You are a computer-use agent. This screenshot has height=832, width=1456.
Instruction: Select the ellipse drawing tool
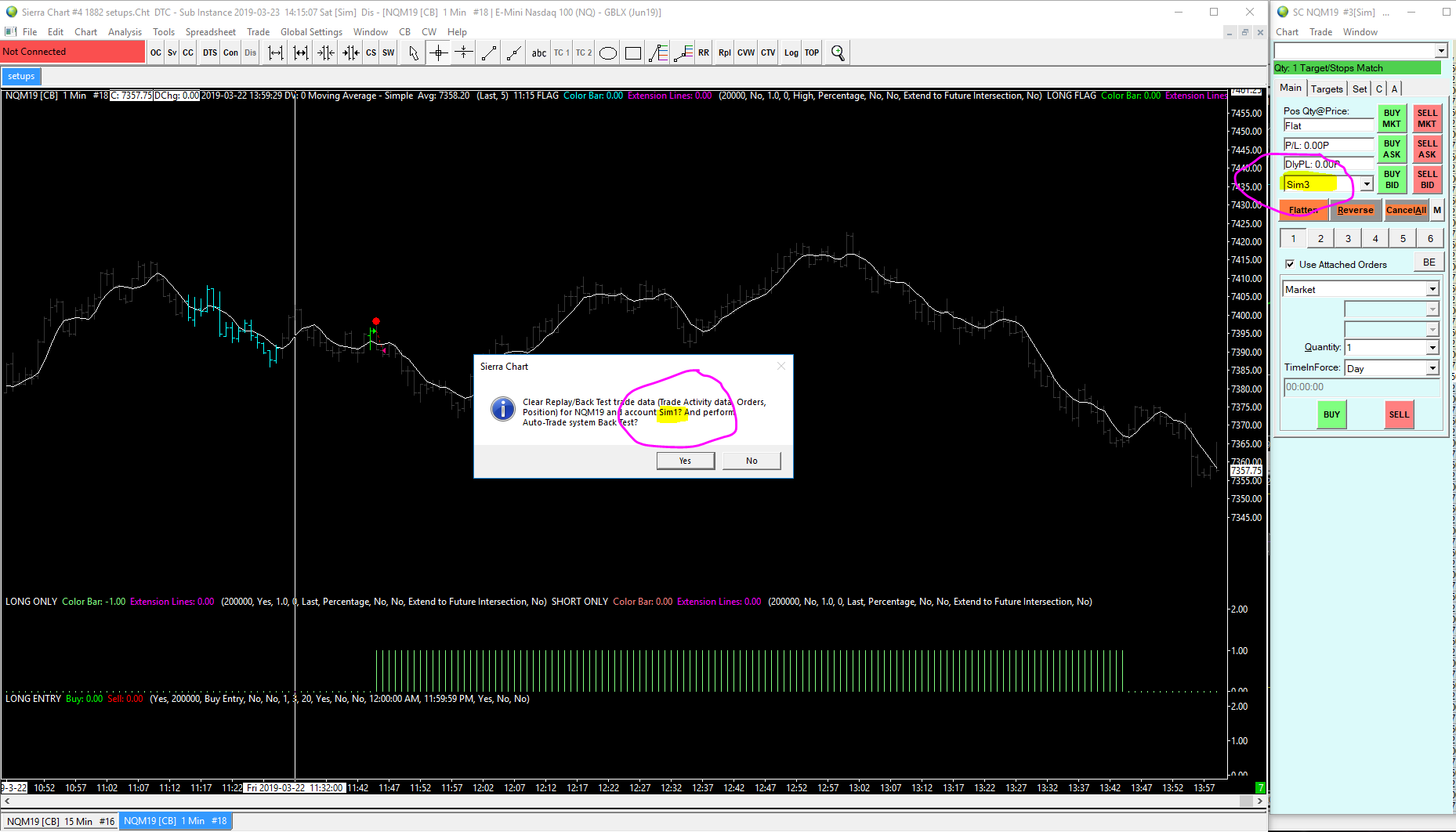pos(608,52)
